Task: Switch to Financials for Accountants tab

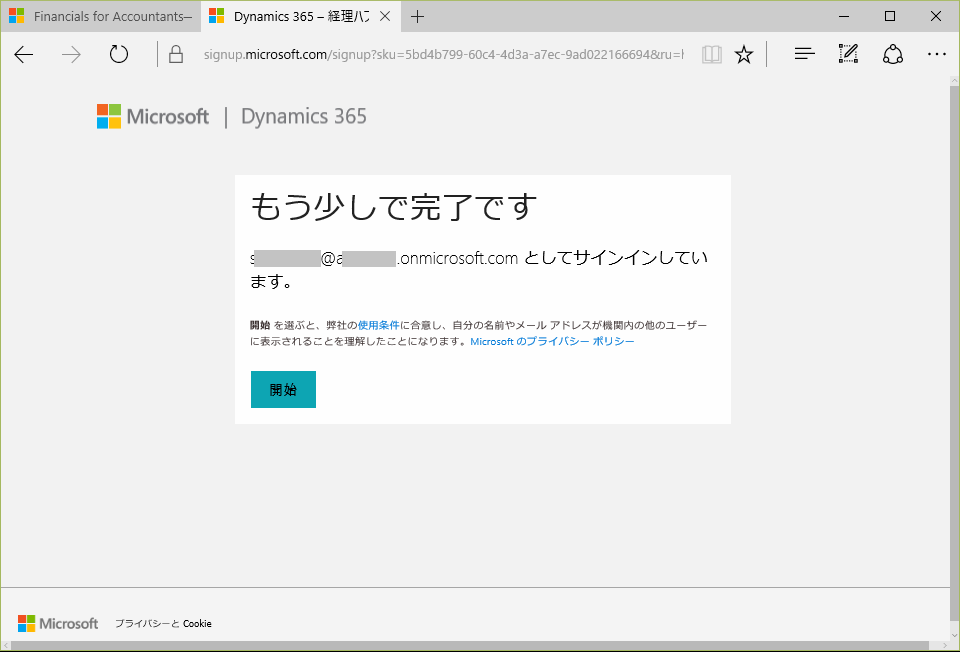Action: (x=101, y=17)
